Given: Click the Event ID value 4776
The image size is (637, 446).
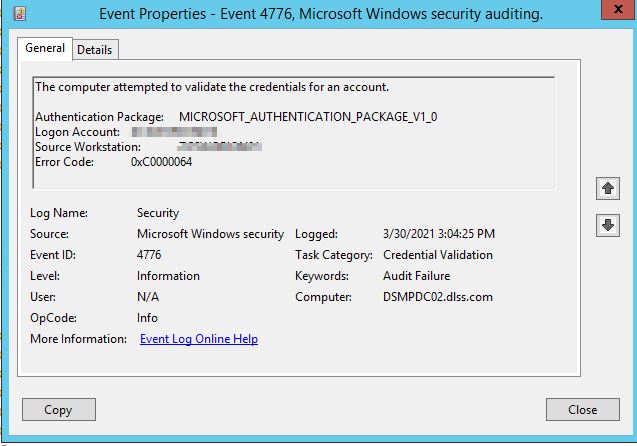Looking at the screenshot, I should (149, 255).
